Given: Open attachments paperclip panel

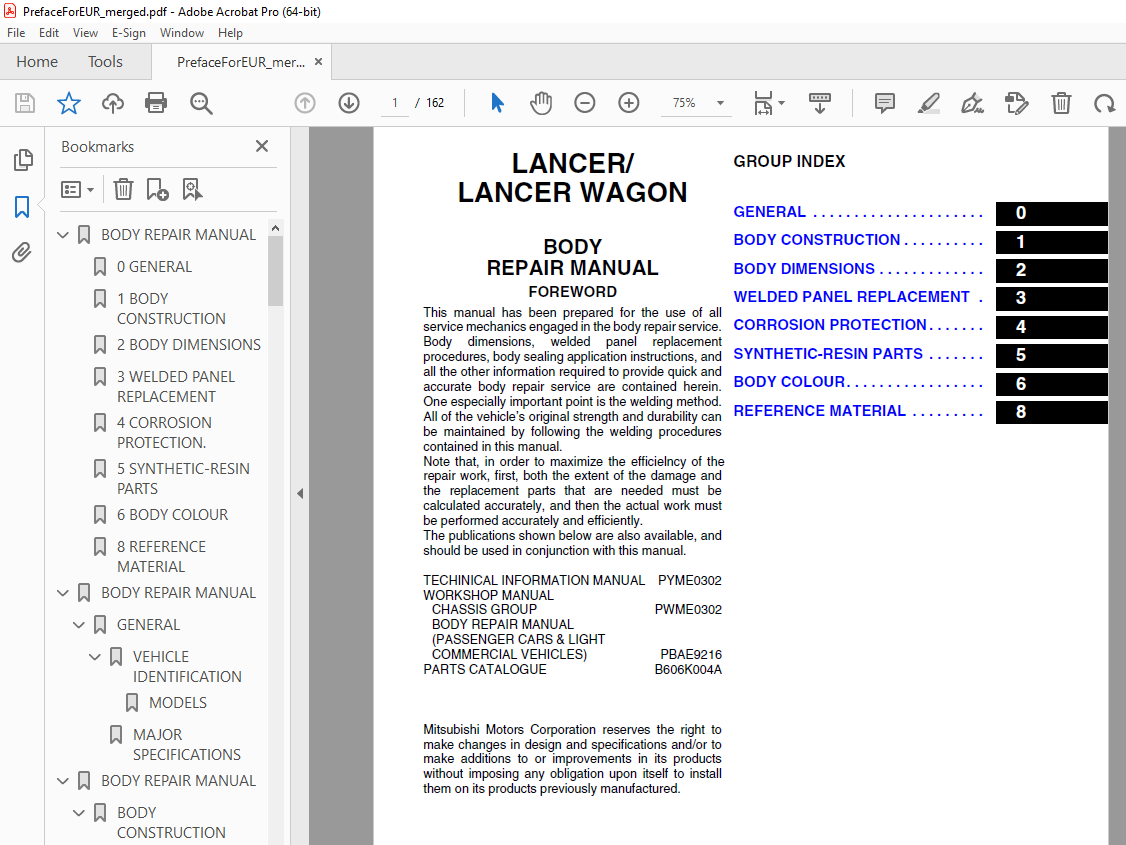Looking at the screenshot, I should pyautogui.click(x=22, y=253).
